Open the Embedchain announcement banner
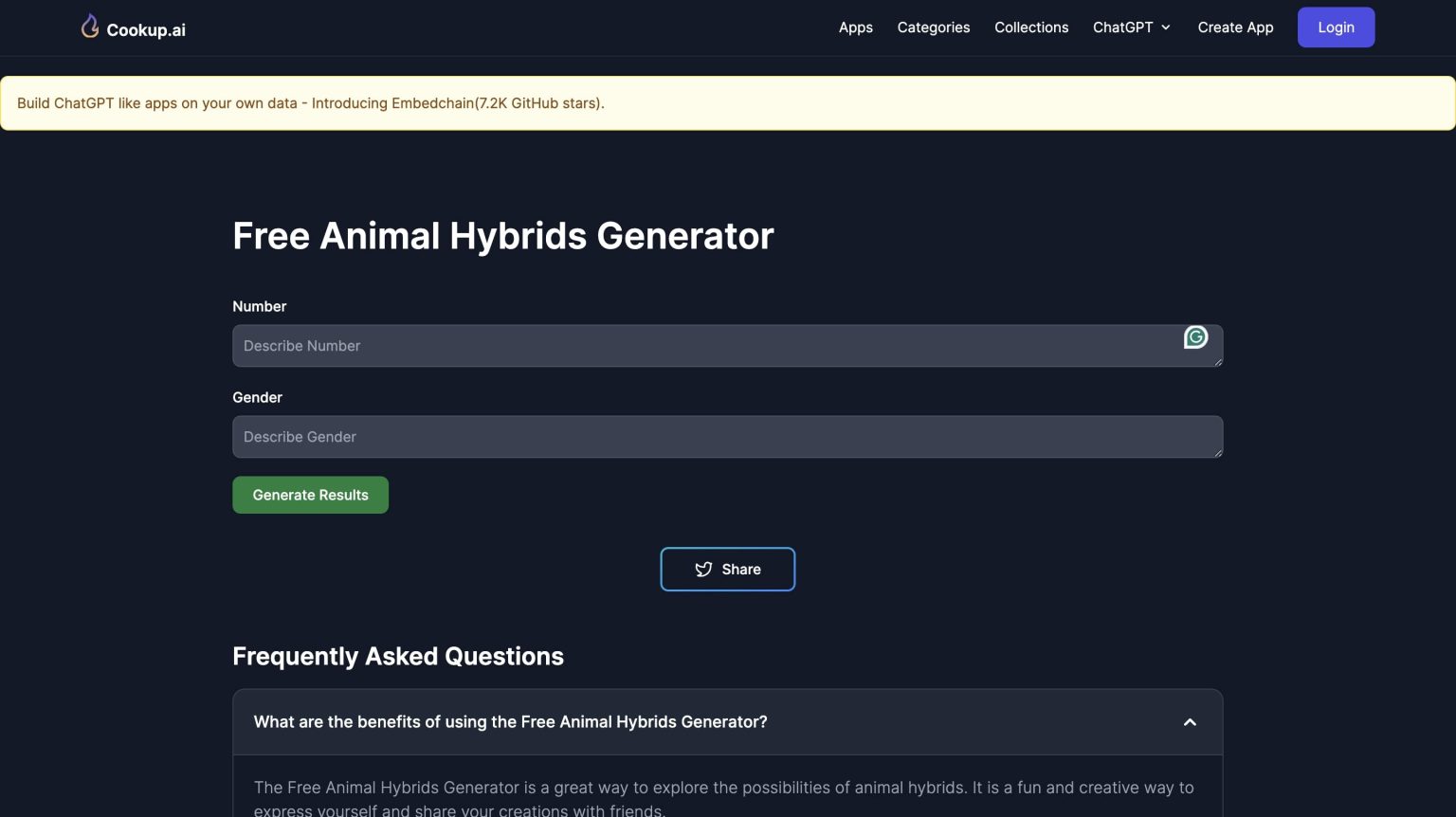Viewport: 1456px width, 817px height. 727,103
